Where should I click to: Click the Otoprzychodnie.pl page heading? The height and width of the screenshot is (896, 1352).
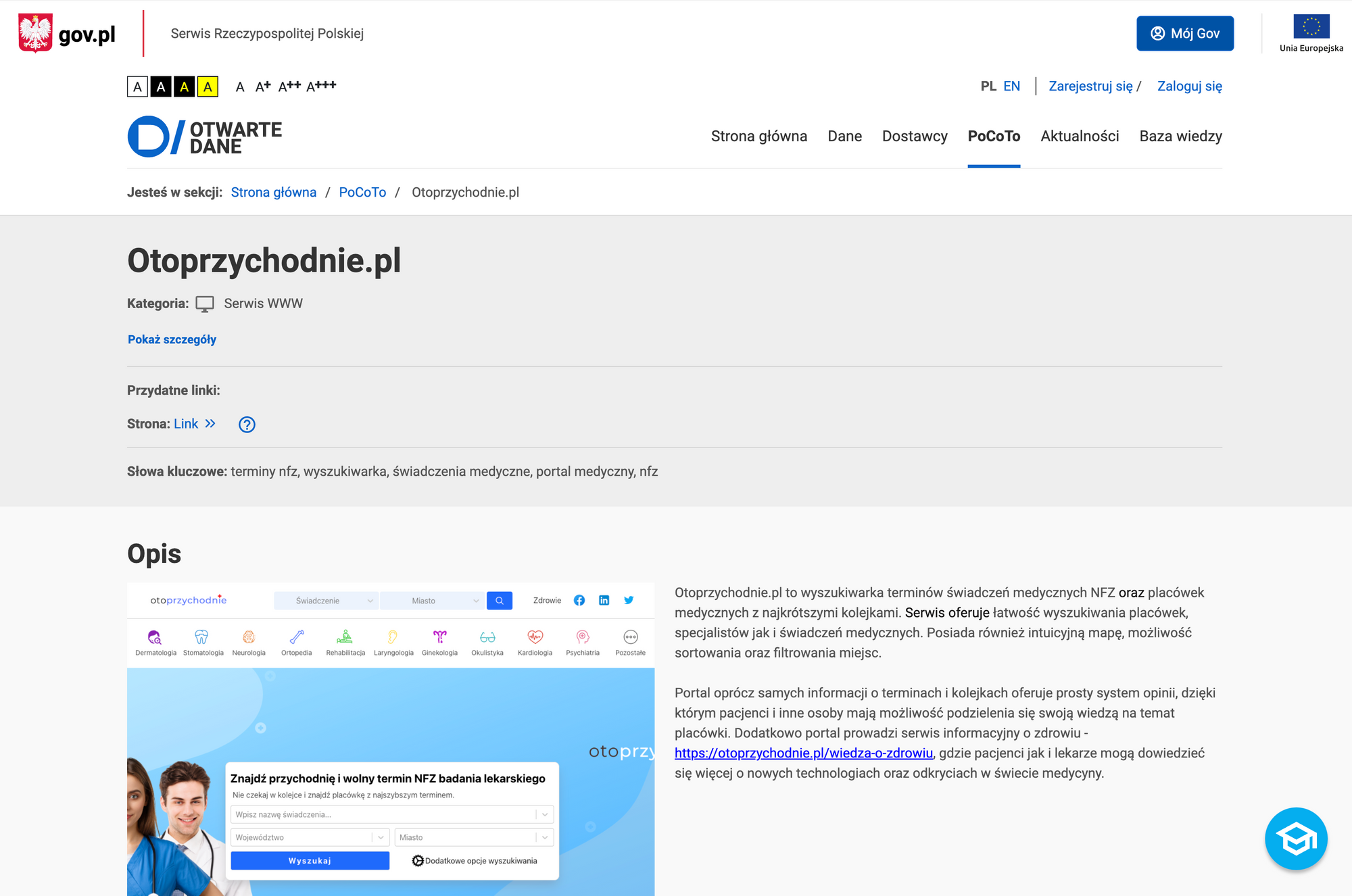coord(264,261)
